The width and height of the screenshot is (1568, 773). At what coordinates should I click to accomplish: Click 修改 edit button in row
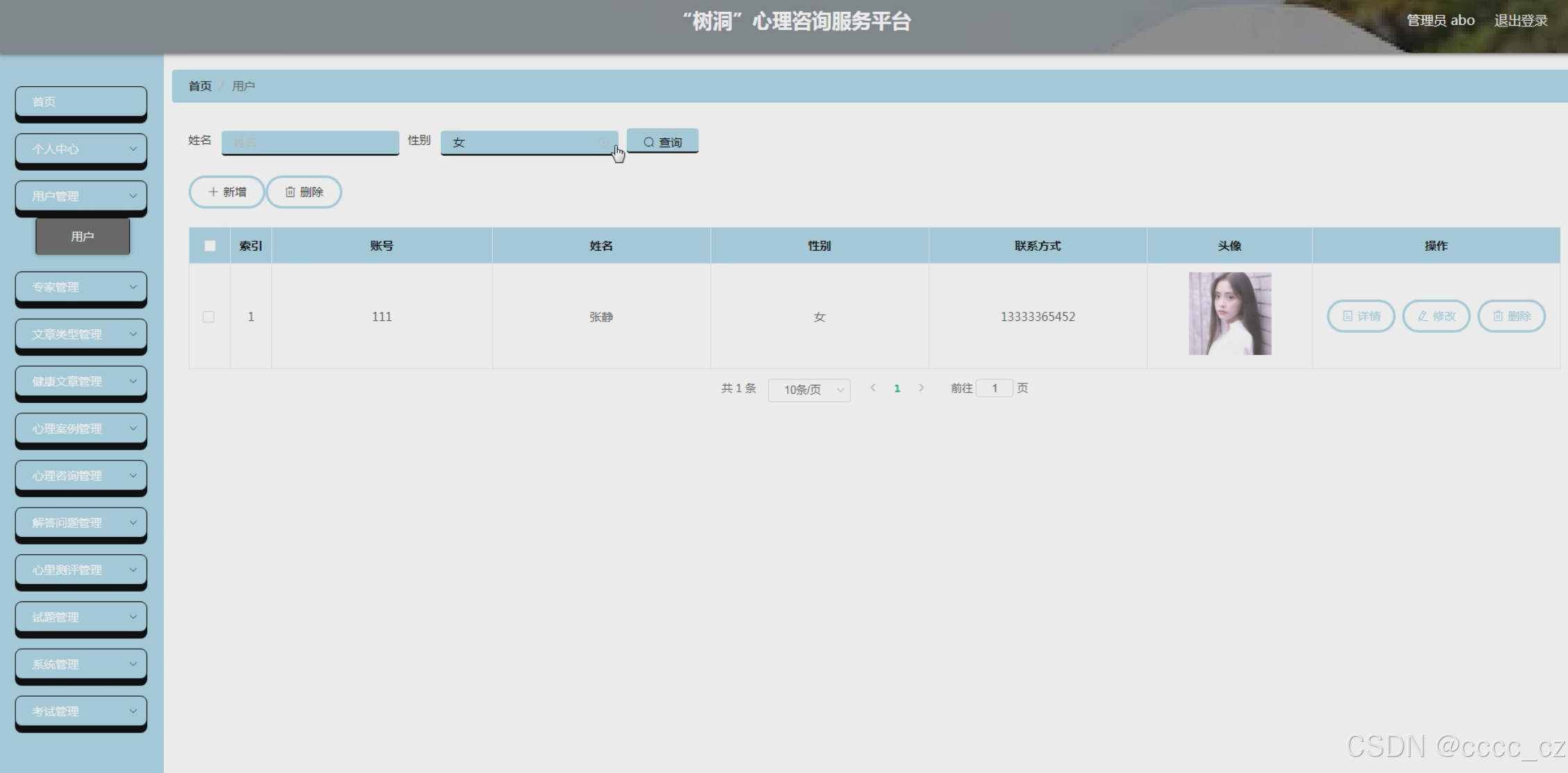(1436, 316)
